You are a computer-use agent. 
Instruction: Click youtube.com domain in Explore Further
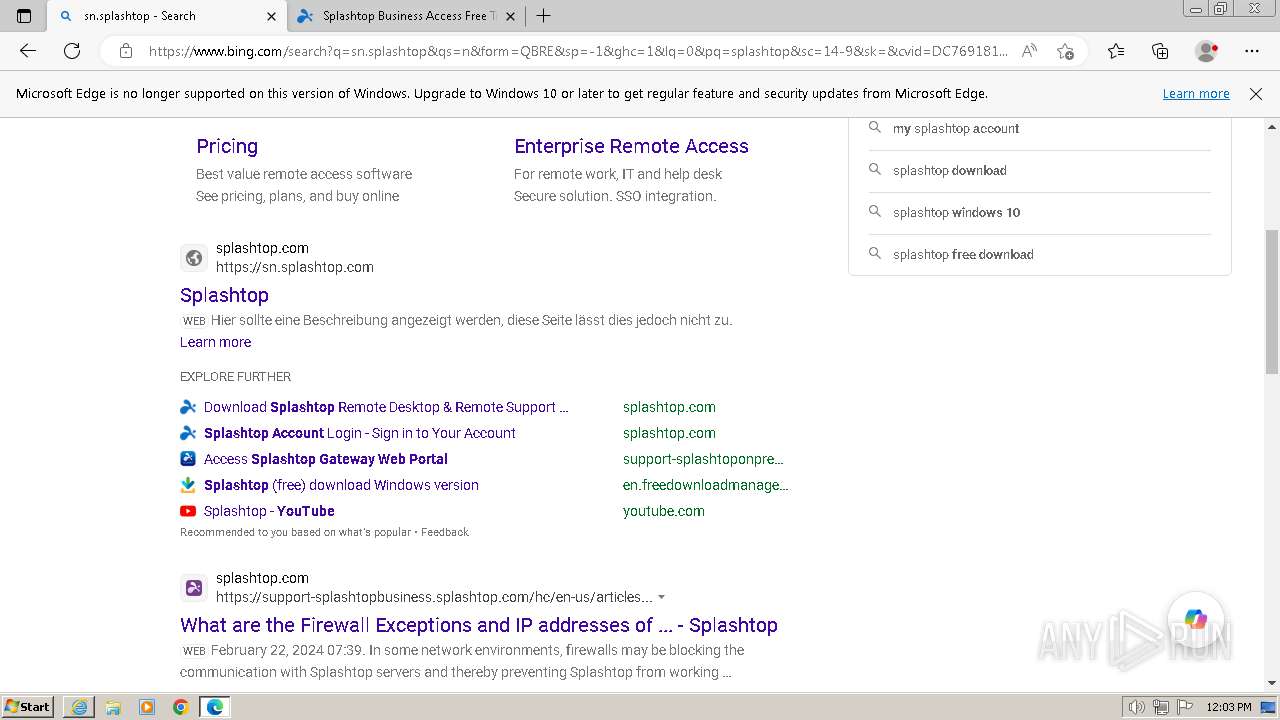pyautogui.click(x=664, y=511)
